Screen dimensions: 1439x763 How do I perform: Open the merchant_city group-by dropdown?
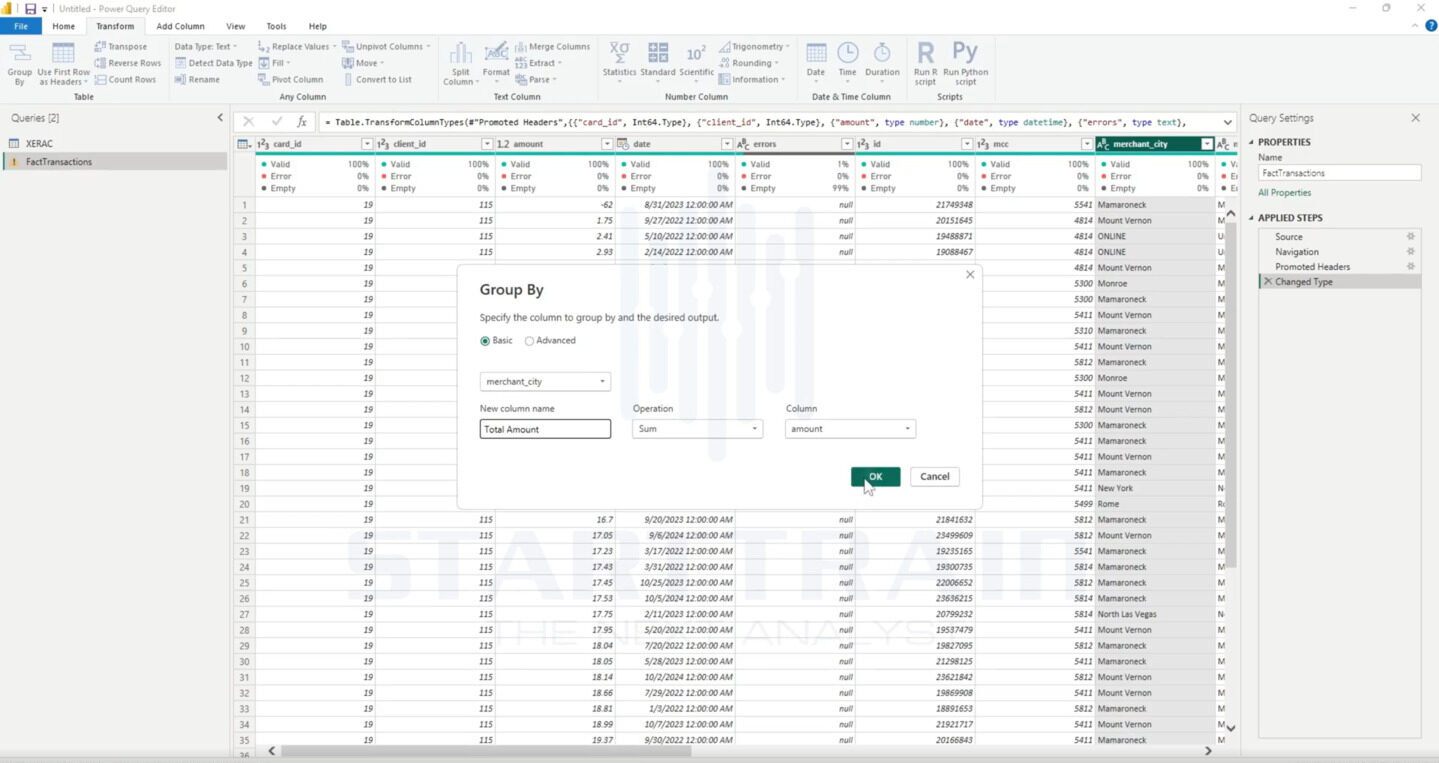coord(545,382)
